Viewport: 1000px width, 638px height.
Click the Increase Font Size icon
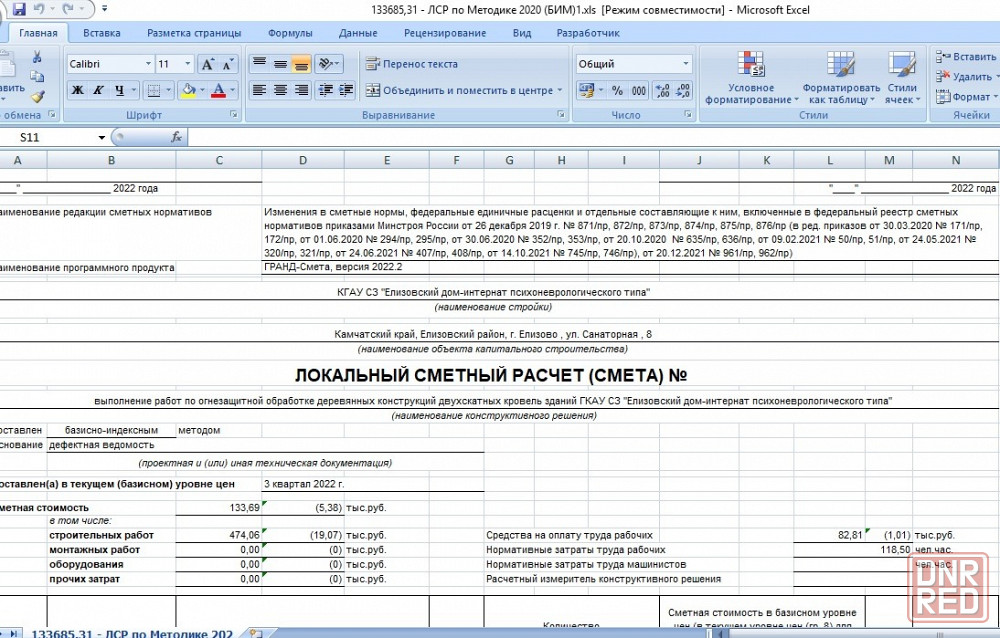tap(207, 64)
